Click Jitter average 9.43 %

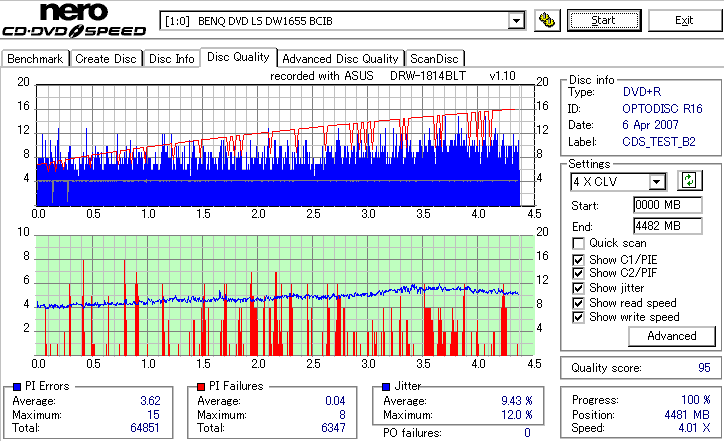click(517, 401)
